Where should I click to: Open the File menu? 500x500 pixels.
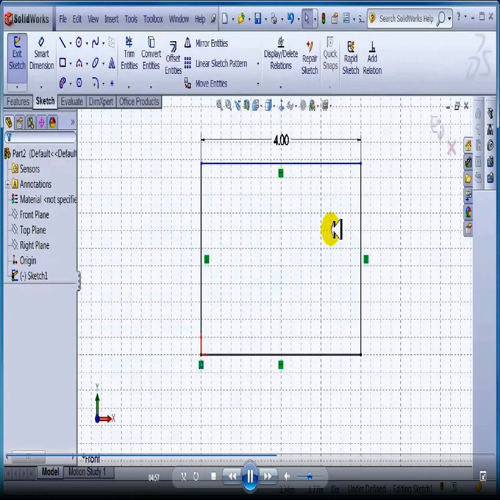point(63,19)
